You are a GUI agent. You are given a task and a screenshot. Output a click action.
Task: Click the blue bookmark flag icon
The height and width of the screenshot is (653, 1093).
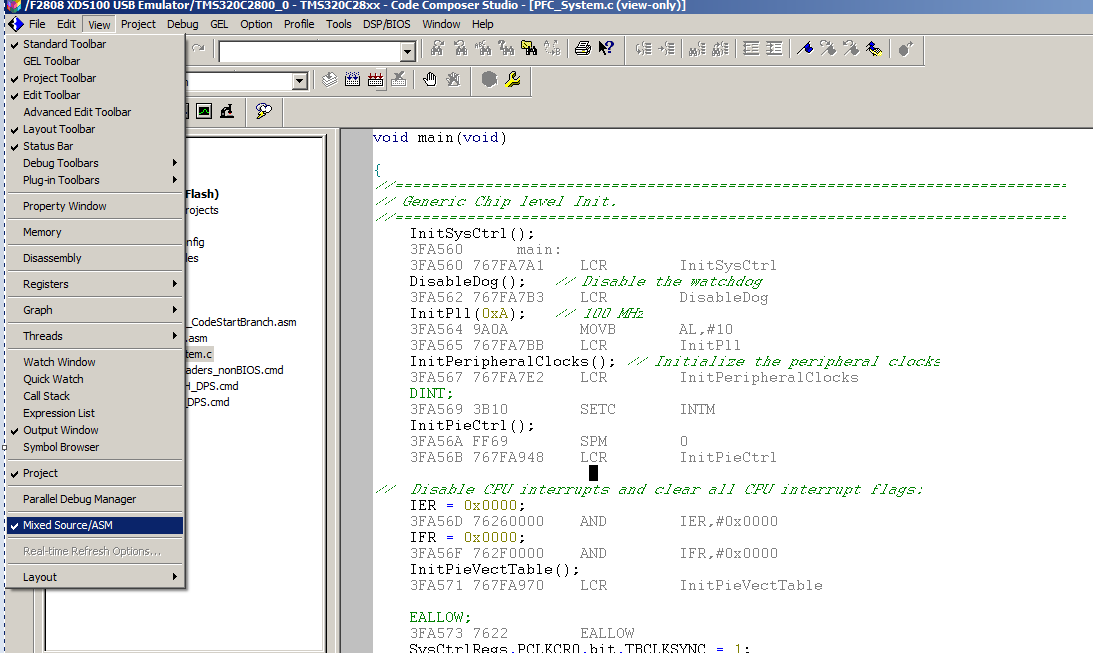click(805, 49)
